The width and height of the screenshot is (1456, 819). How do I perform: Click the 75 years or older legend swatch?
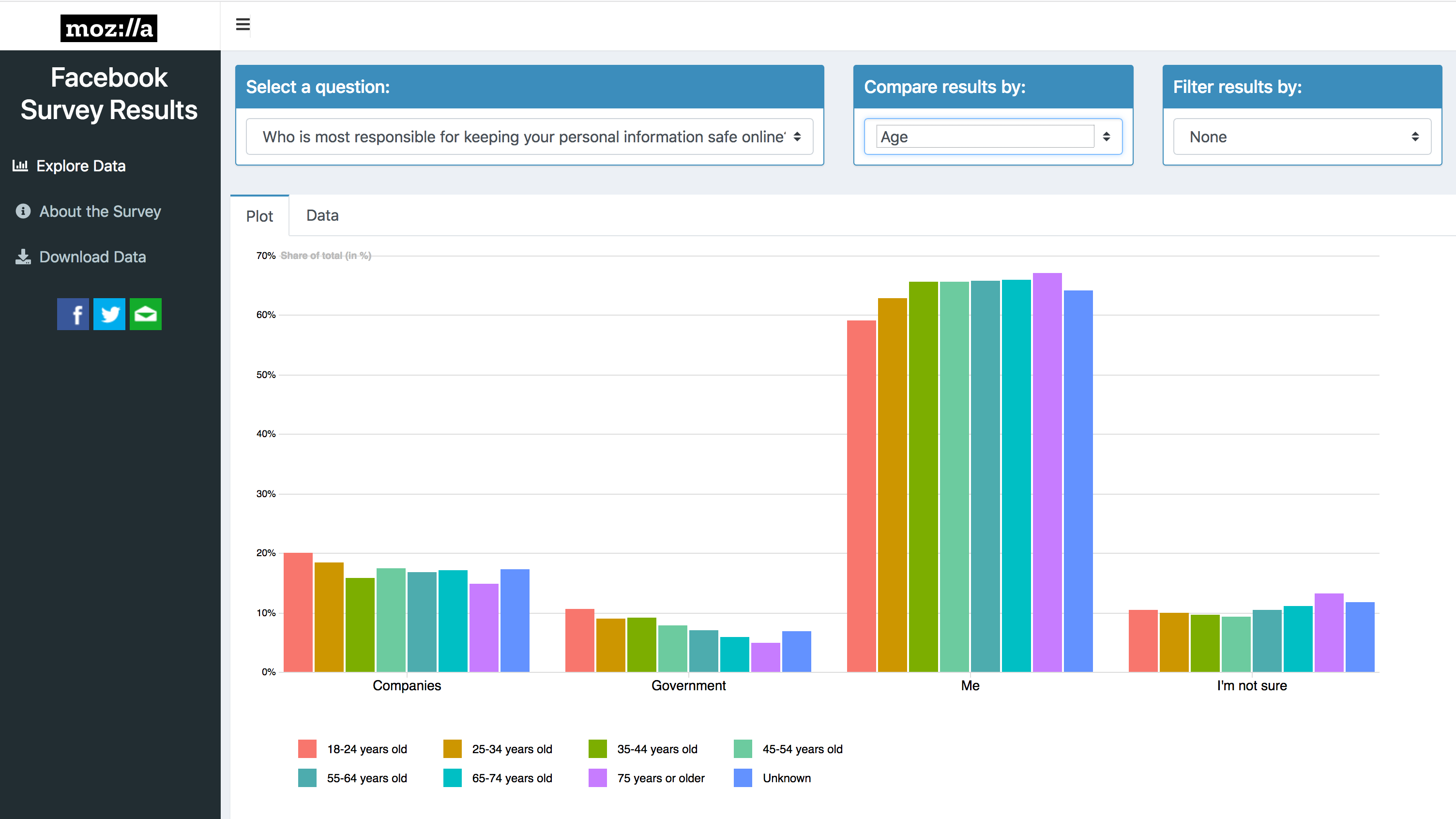597,778
